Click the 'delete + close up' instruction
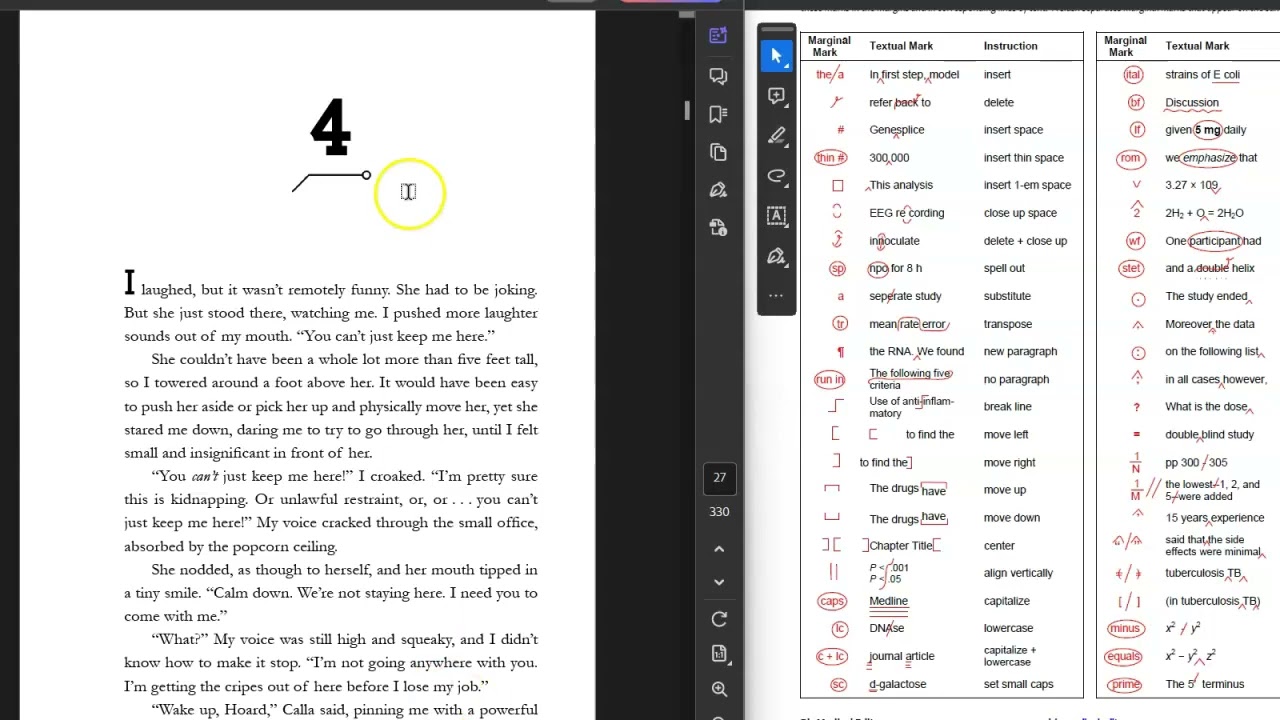Image resolution: width=1280 pixels, height=720 pixels. (1025, 241)
